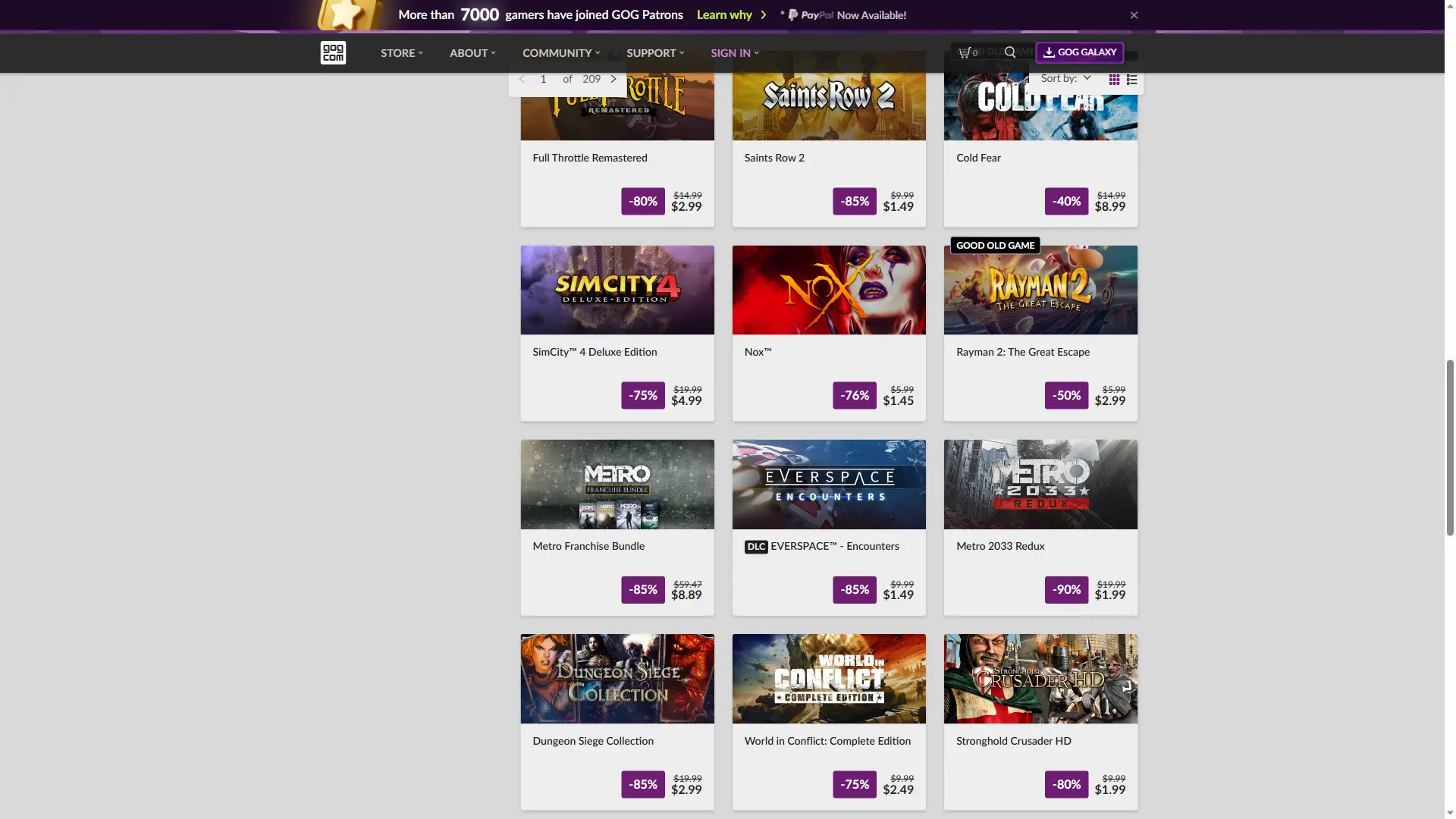Click the GOG GALAXY download button
This screenshot has width=1456, height=819.
tap(1079, 52)
